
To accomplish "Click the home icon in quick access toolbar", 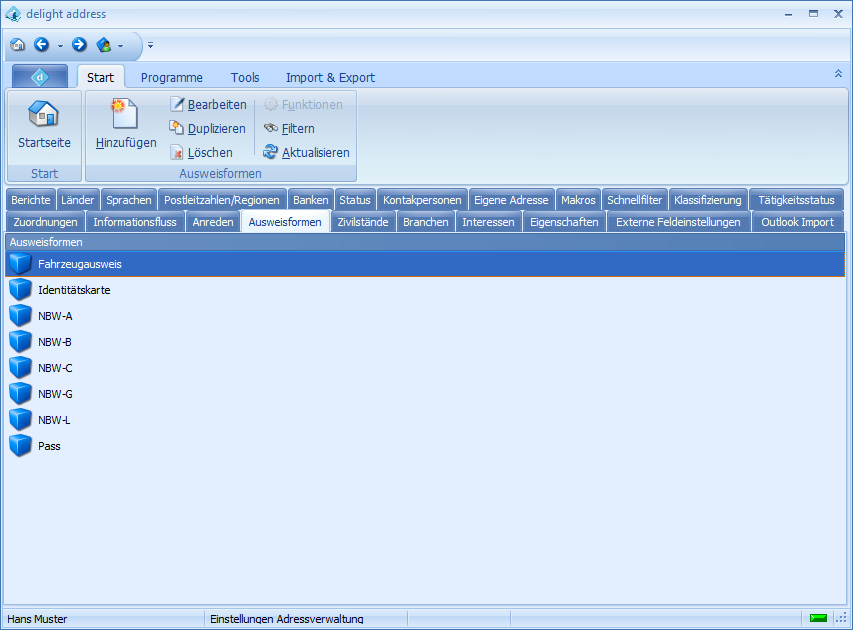I will pyautogui.click(x=17, y=45).
